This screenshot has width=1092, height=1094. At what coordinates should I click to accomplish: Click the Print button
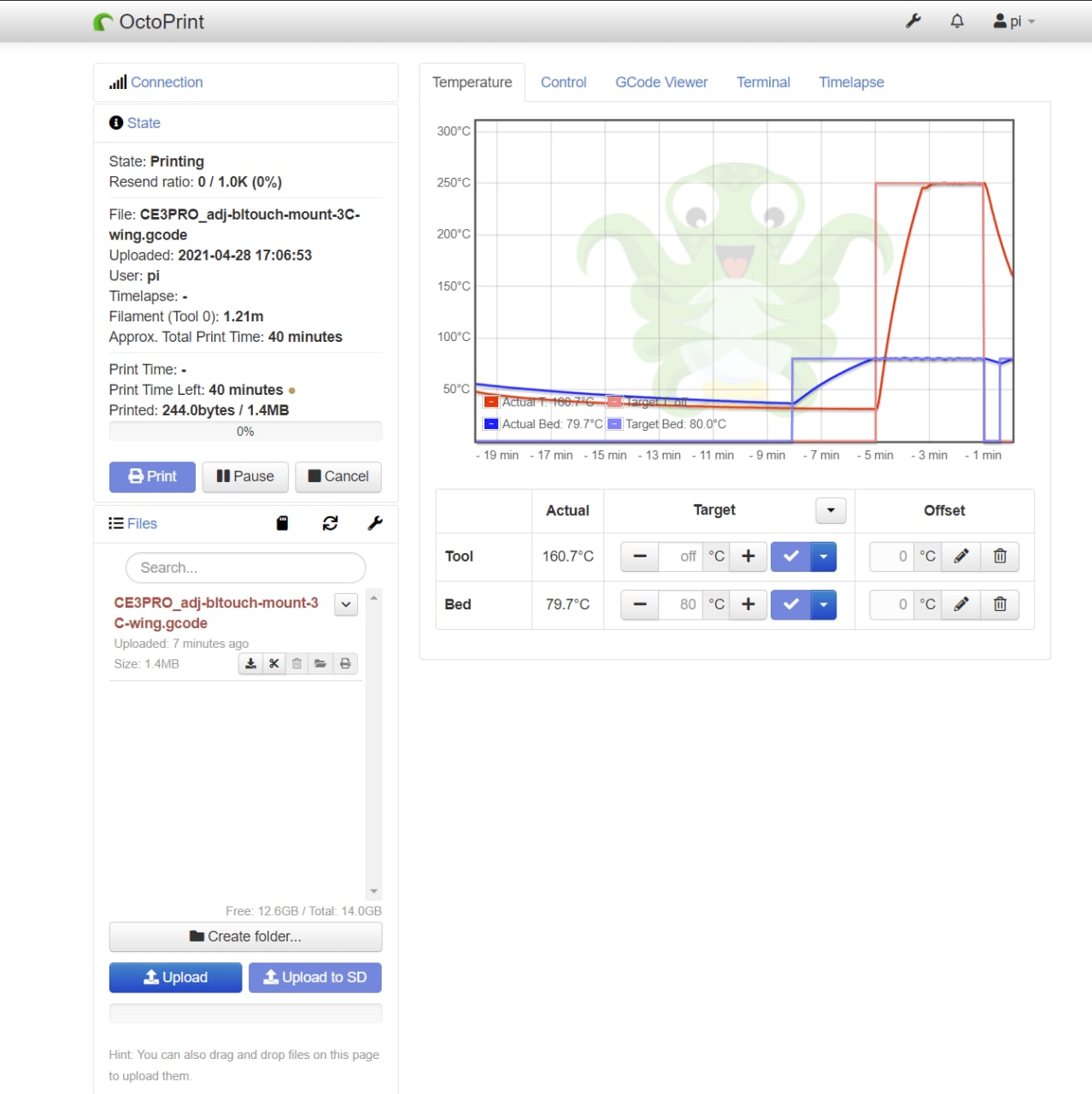152,477
